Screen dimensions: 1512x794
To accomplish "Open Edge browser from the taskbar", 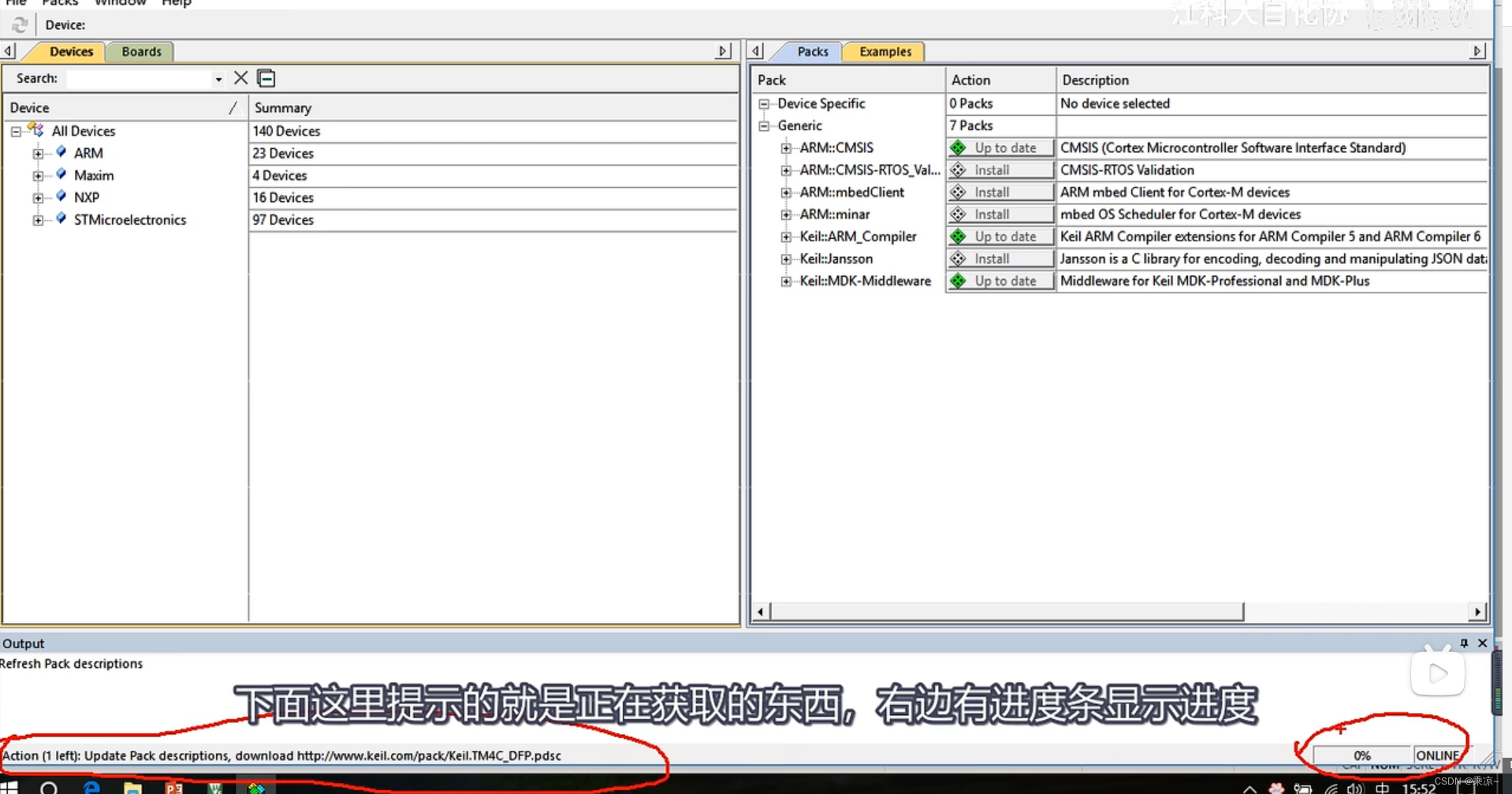I will (91, 788).
